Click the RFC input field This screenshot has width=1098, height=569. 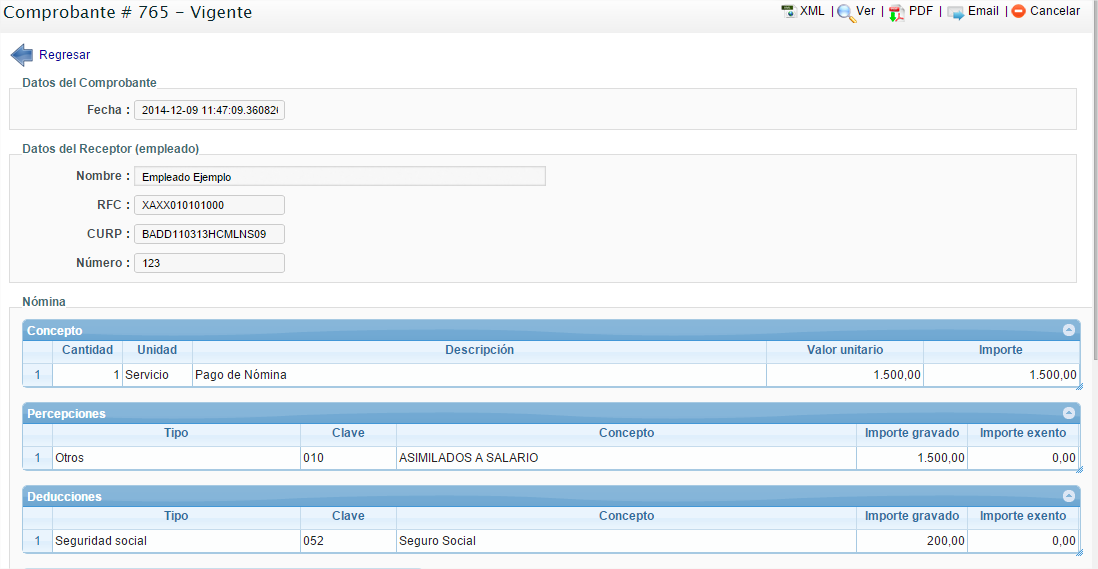tap(209, 205)
